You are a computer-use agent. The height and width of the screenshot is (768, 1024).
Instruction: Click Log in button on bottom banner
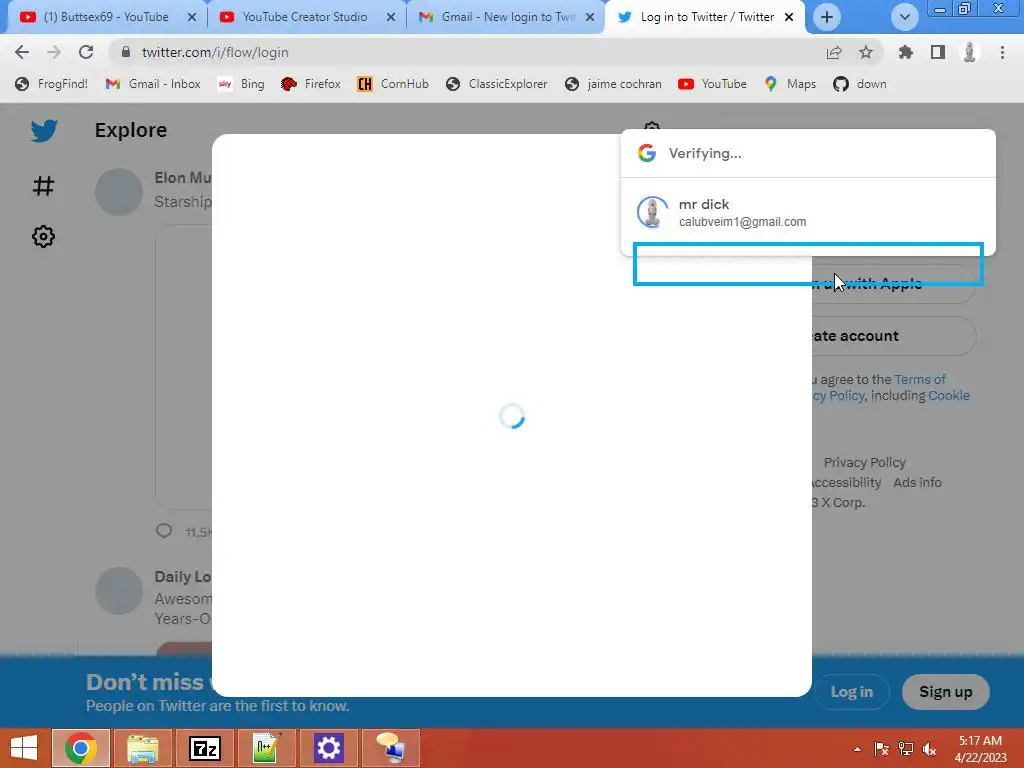coord(852,692)
